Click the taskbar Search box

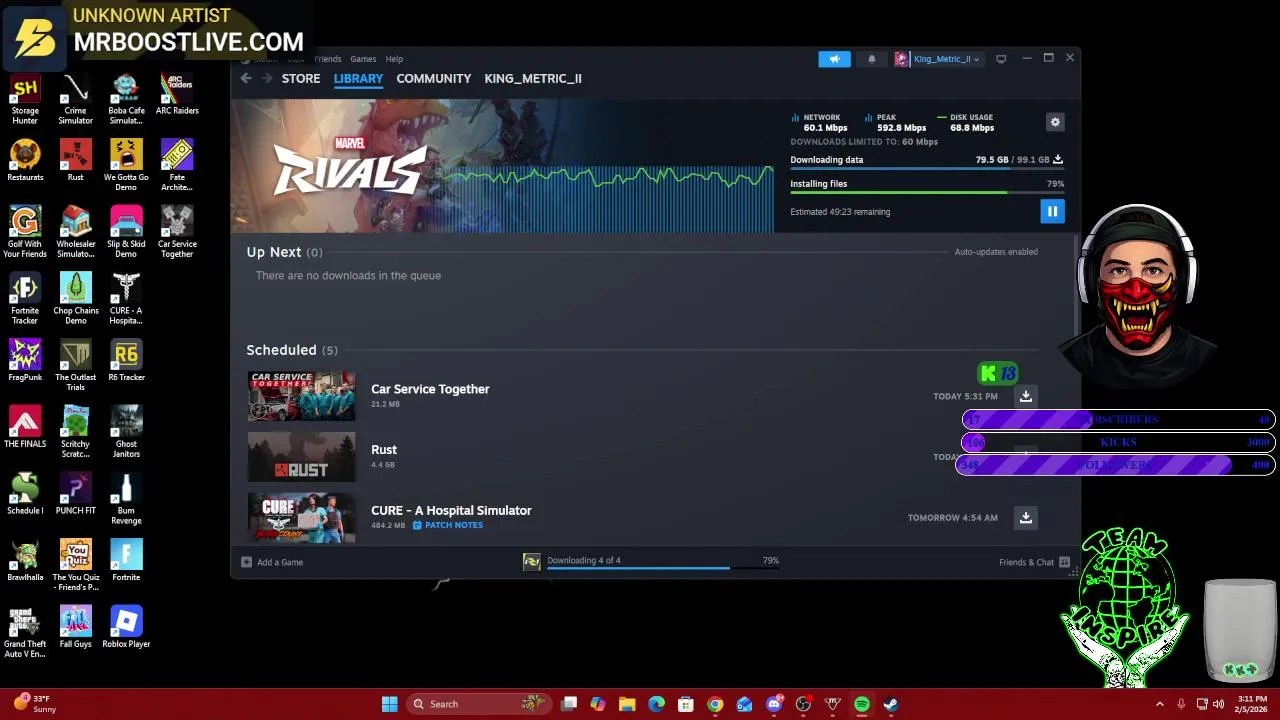pyautogui.click(x=478, y=704)
